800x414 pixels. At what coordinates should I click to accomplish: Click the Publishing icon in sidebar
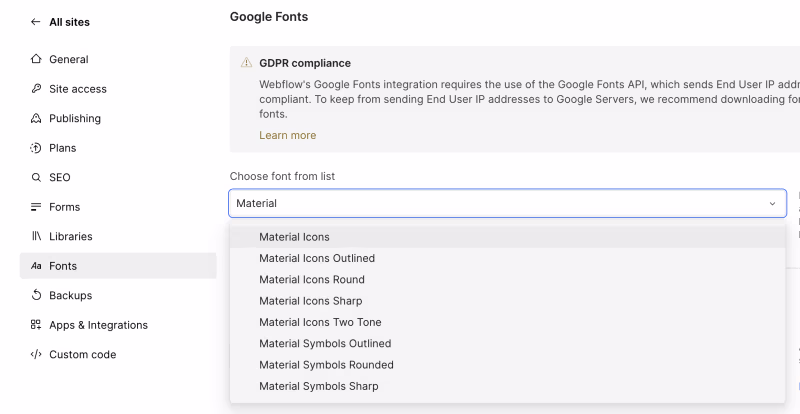click(x=36, y=118)
